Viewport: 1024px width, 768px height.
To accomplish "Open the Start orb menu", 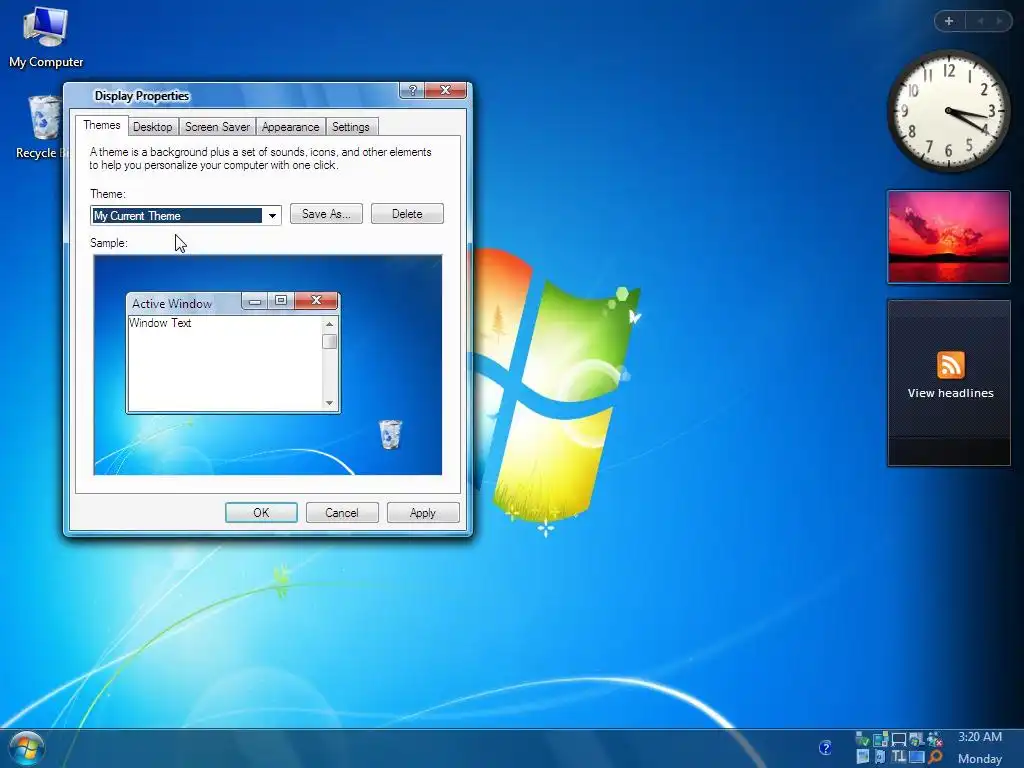I will 27,748.
